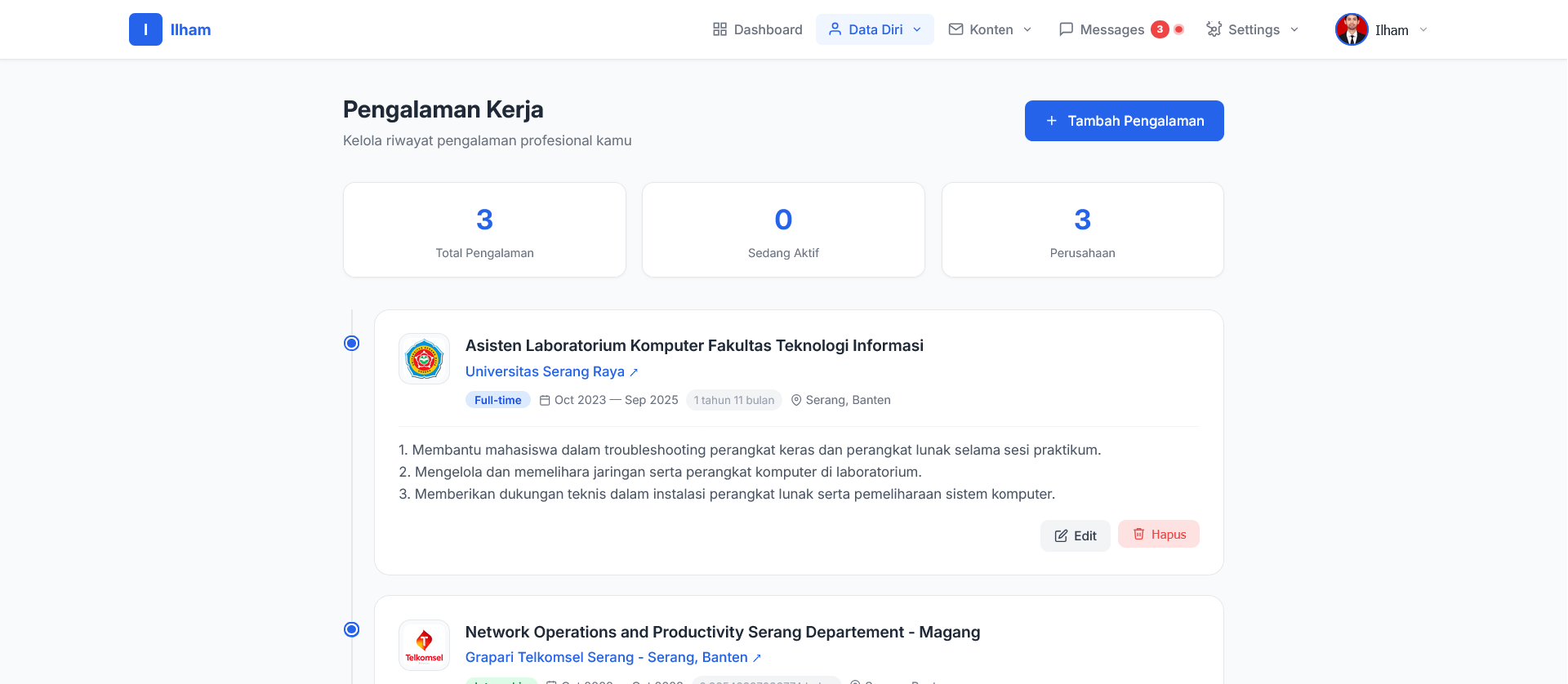1568x684 pixels.
Task: Click the Hapus button for Asisten Laboratorium
Action: (x=1158, y=534)
